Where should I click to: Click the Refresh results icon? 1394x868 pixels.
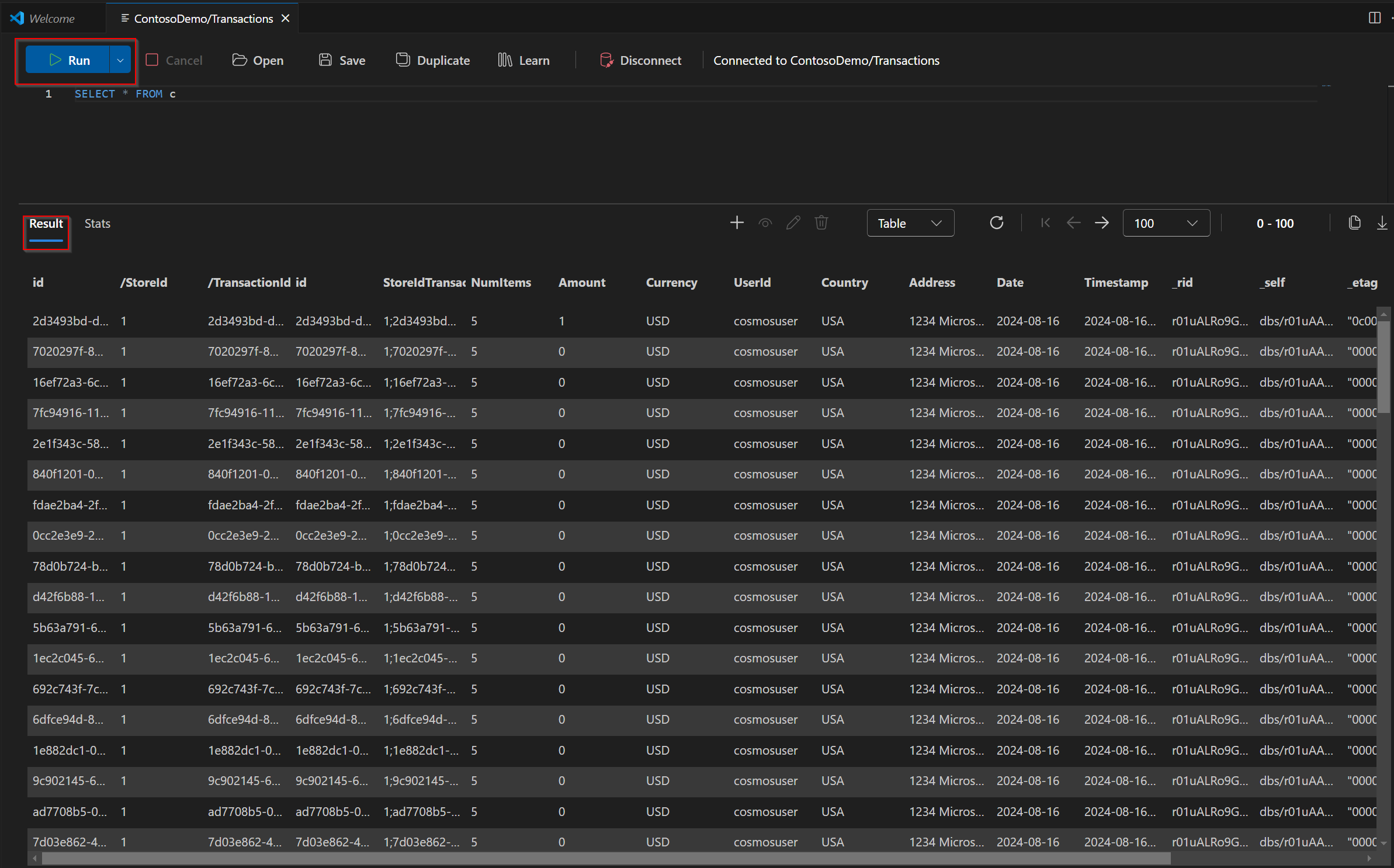click(x=997, y=223)
